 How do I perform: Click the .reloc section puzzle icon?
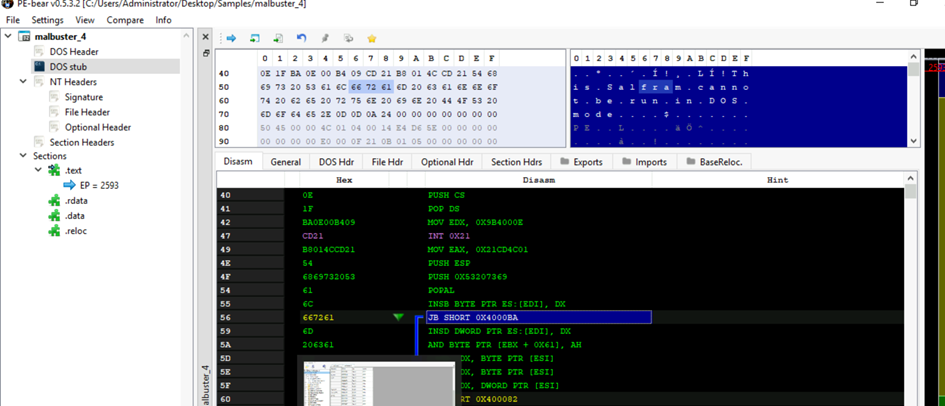[55, 231]
